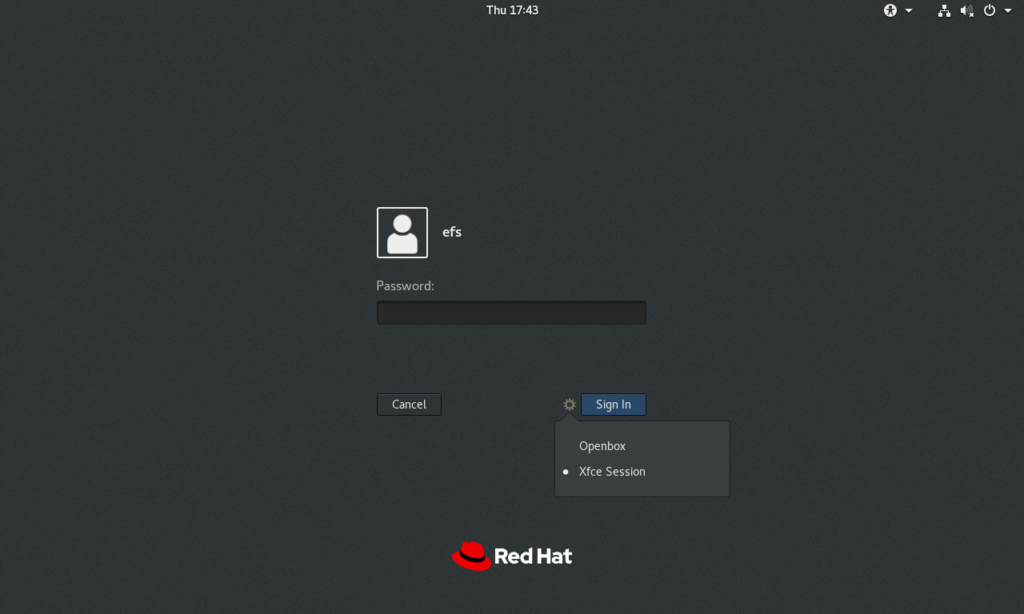Screen dimensions: 1024x614
Task: Focus the Password input field
Action: [x=511, y=313]
